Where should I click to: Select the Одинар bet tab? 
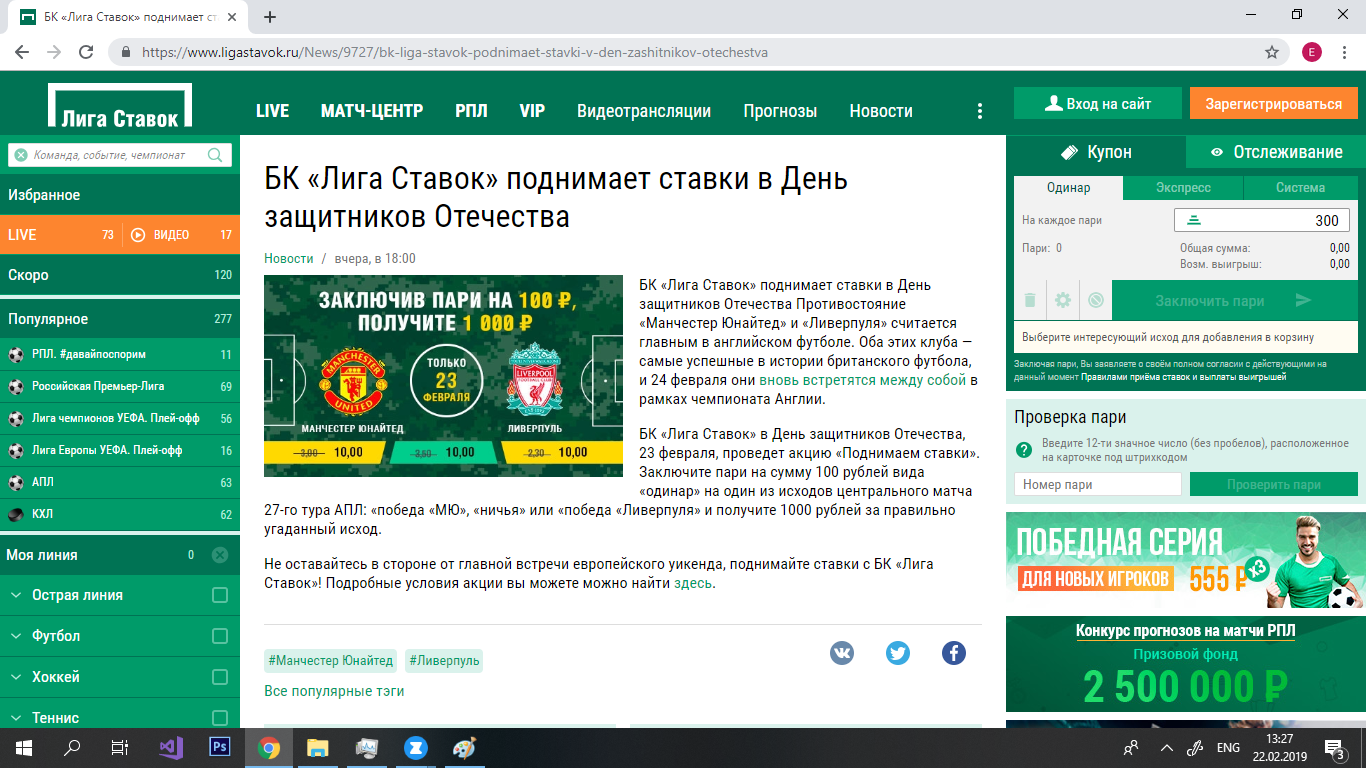coord(1069,188)
